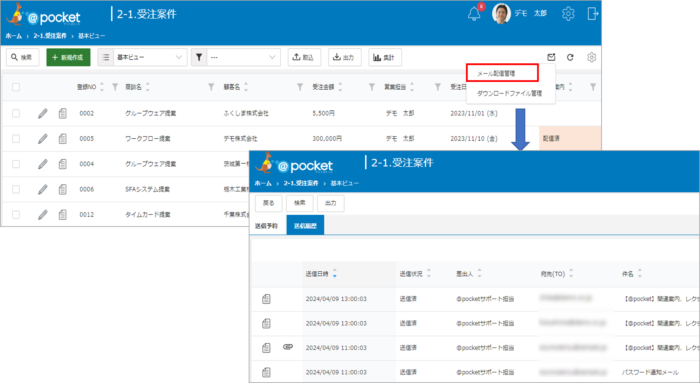Image resolution: width=700 pixels, height=383 pixels.
Task: Open detail document icon for 0004
Action: [62, 164]
